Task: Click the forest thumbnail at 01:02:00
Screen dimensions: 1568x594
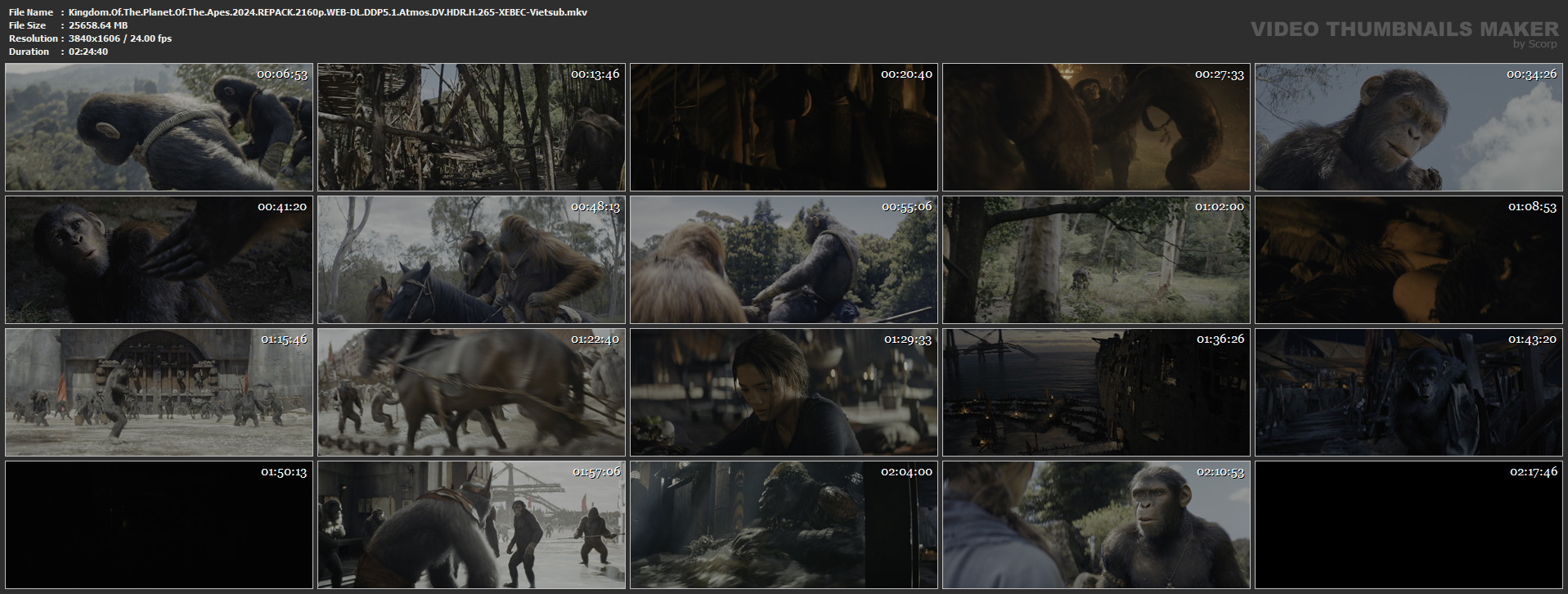Action: click(x=1096, y=259)
